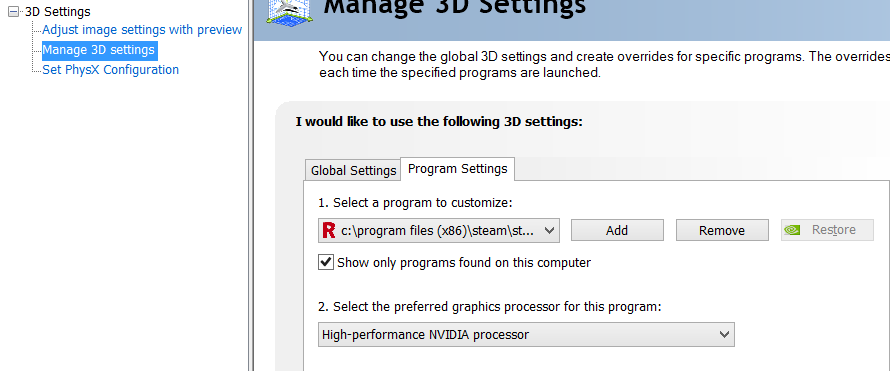Click the program list dropdown arrow
This screenshot has width=890, height=371.
click(x=549, y=230)
